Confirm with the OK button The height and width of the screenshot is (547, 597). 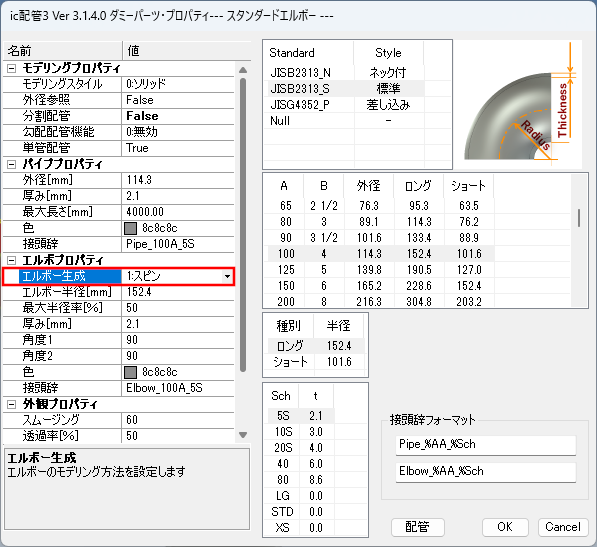coord(505,527)
